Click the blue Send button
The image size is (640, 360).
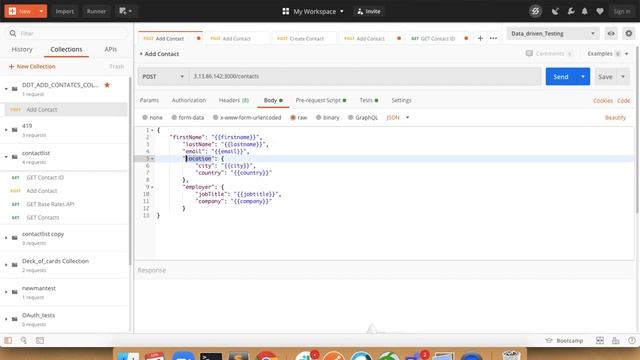pyautogui.click(x=561, y=77)
